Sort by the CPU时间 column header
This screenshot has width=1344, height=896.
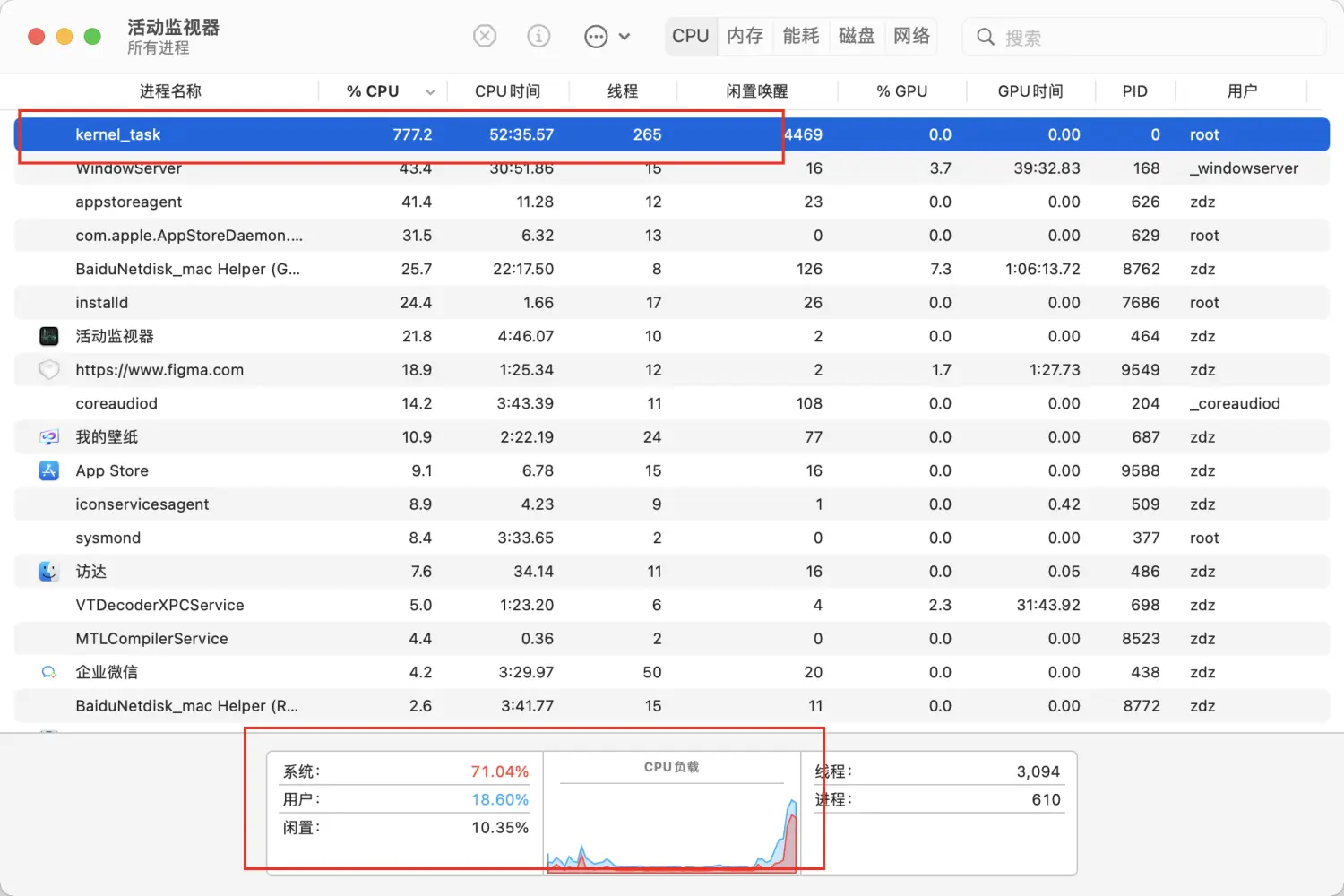(508, 91)
